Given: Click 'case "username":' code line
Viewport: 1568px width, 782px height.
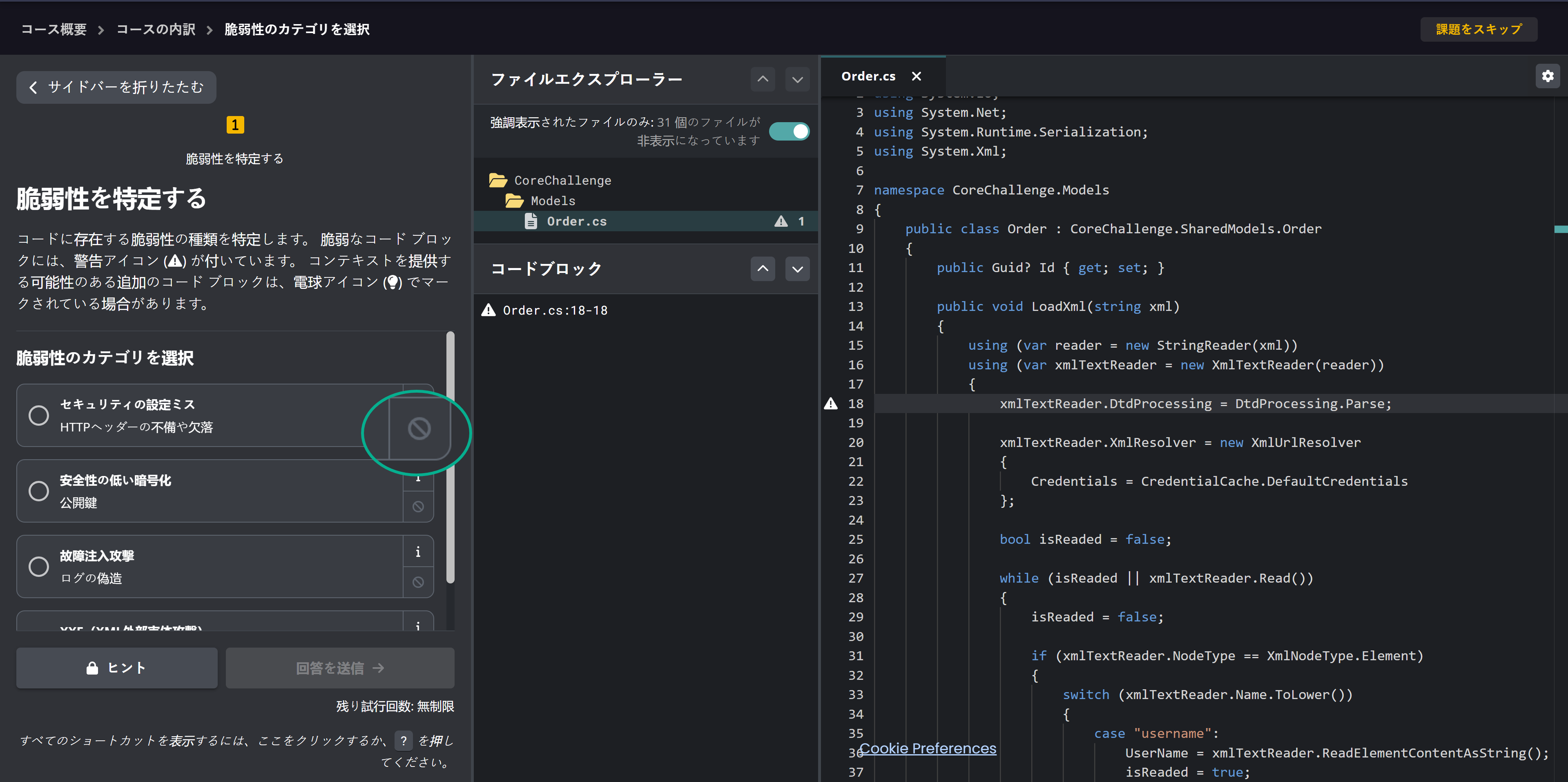Looking at the screenshot, I should 1157,733.
